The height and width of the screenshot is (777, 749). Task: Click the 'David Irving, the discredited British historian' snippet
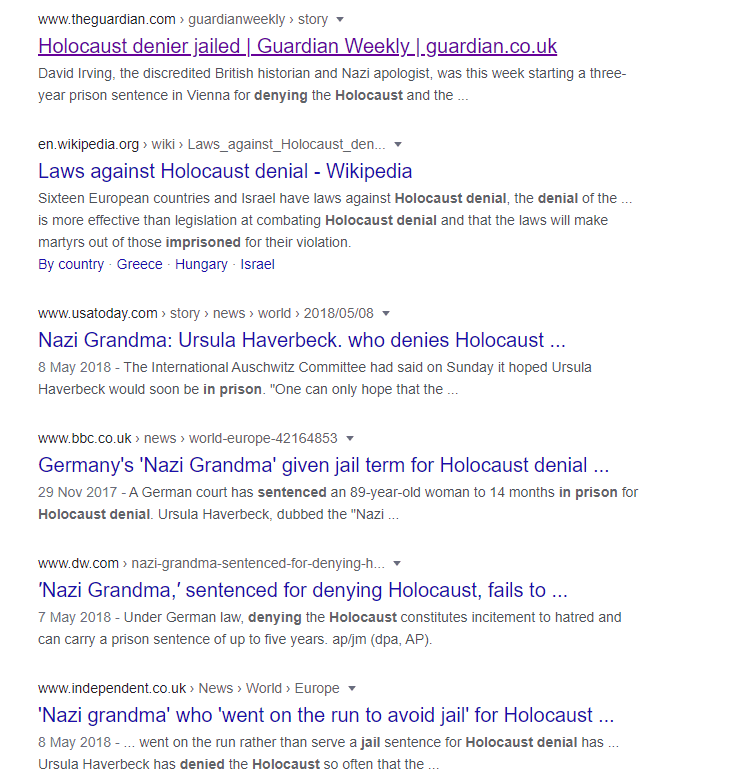tap(332, 84)
